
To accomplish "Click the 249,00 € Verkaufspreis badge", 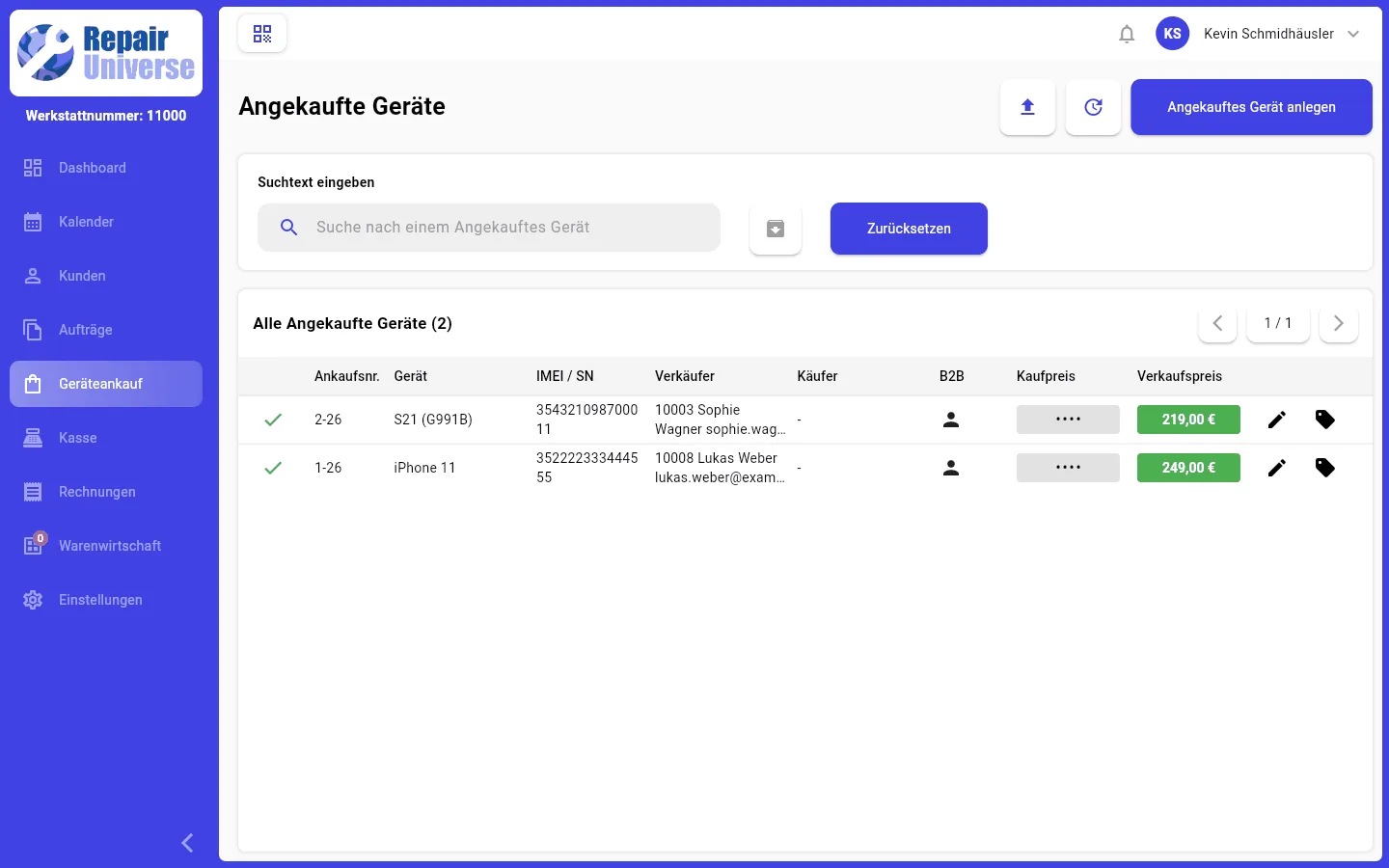I will tap(1188, 468).
